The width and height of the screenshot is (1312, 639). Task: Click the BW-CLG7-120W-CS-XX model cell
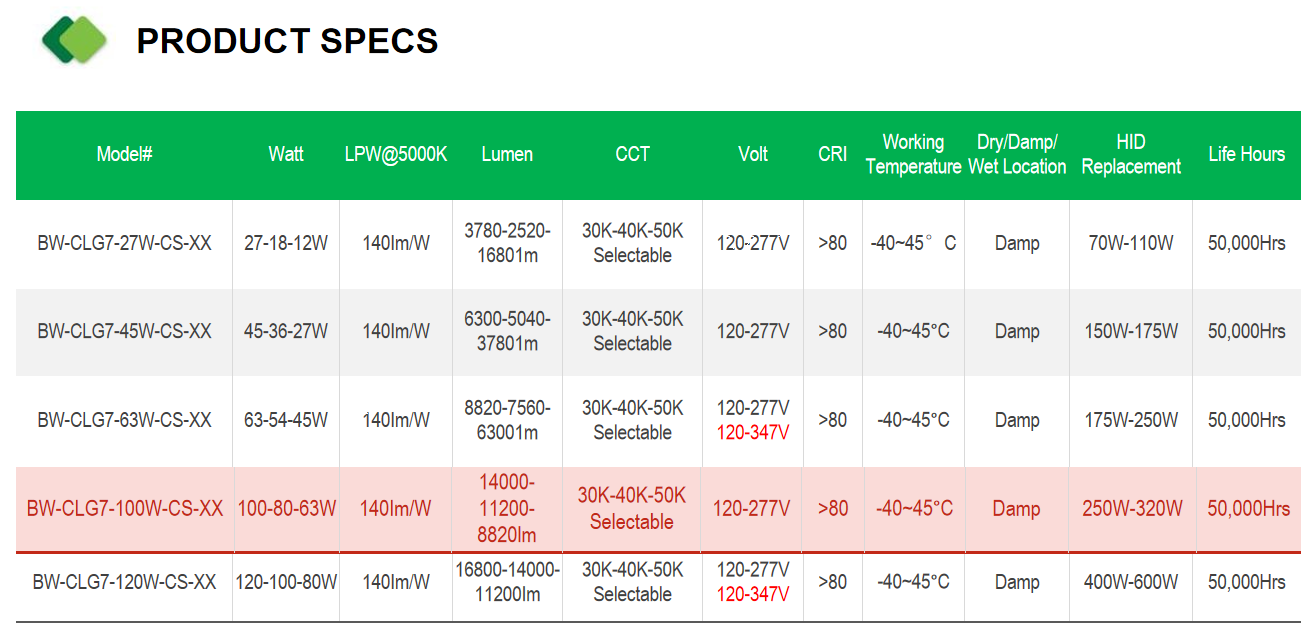click(x=124, y=582)
